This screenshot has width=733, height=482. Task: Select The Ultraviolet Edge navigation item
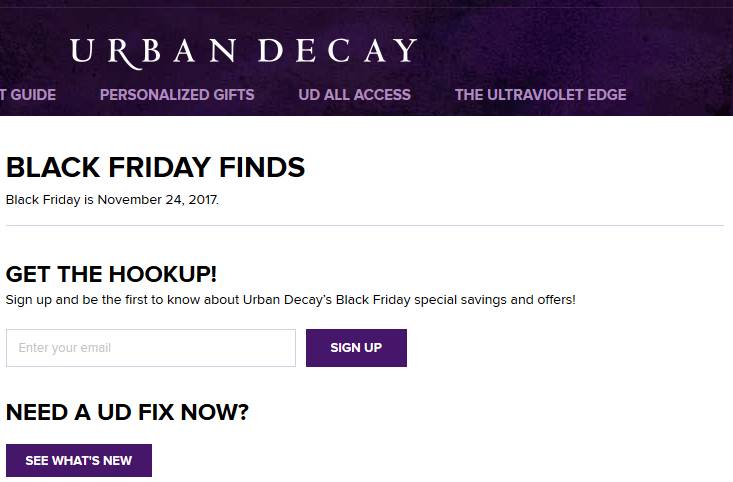pos(540,95)
